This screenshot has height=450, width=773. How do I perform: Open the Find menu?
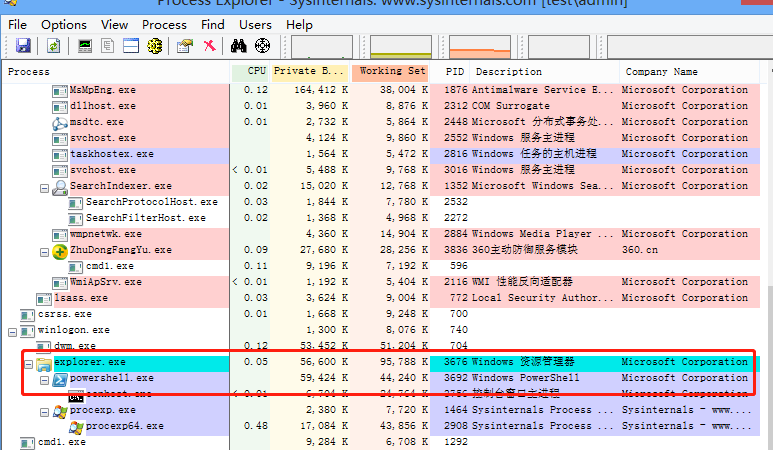(x=212, y=25)
